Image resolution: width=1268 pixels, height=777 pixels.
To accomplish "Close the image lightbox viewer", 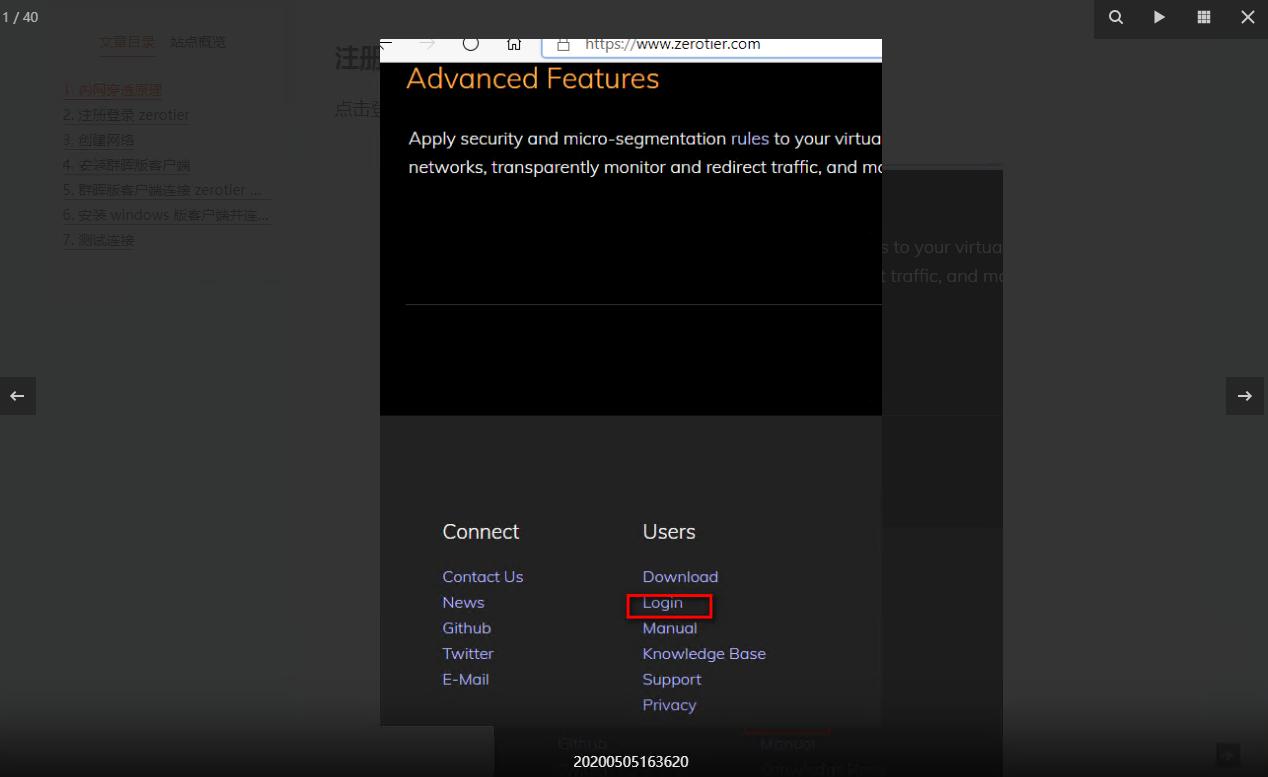I will coord(1247,17).
